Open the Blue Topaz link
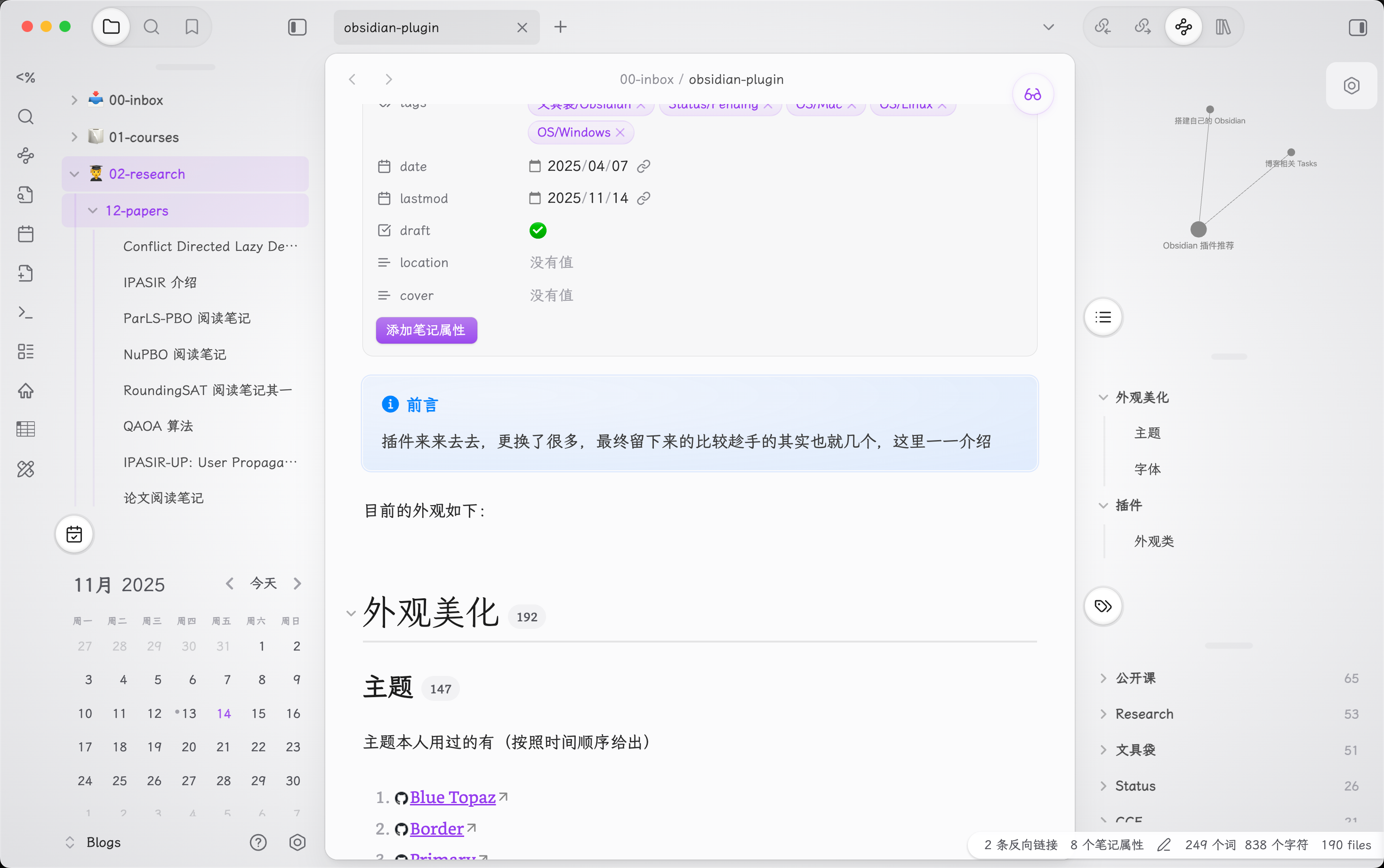Image resolution: width=1384 pixels, height=868 pixels. tap(452, 797)
